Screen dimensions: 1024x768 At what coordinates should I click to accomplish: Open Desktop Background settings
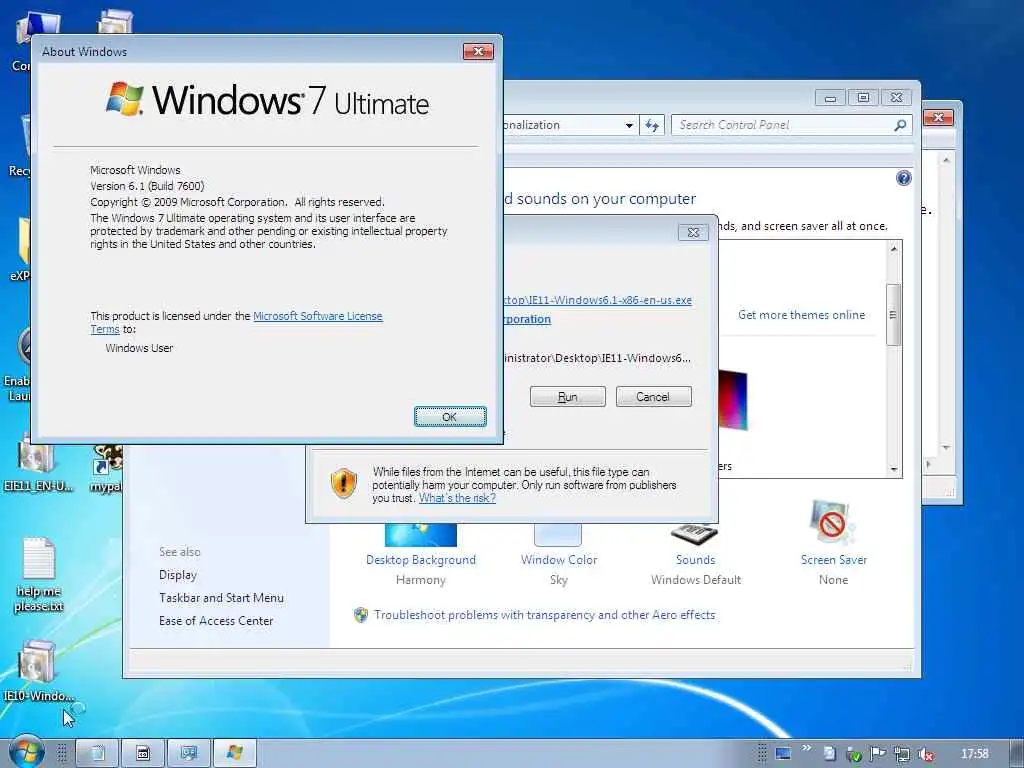[421, 560]
